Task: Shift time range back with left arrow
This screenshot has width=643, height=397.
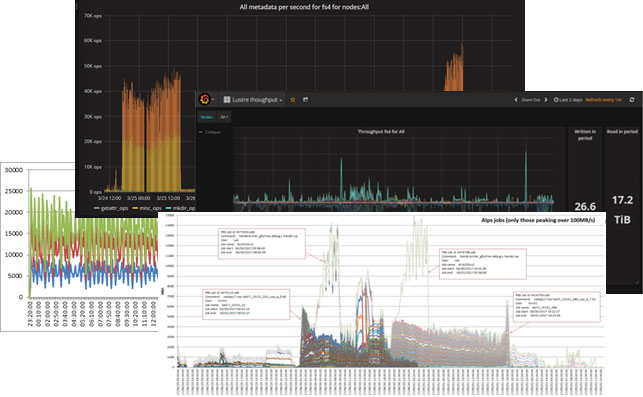Action: (516, 100)
